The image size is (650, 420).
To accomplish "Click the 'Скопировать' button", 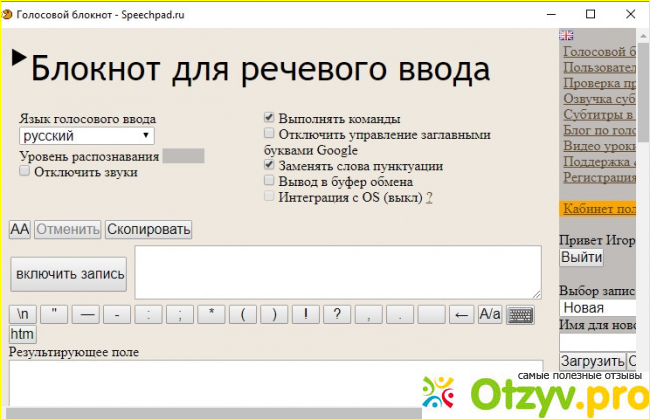I will (148, 229).
